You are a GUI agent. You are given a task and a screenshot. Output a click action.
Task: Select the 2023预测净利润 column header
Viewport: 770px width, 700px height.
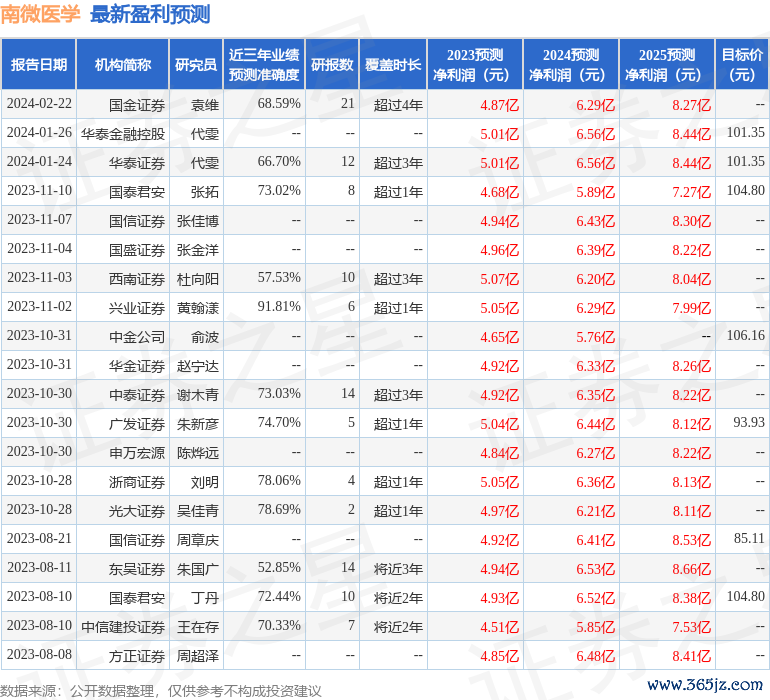pos(475,64)
